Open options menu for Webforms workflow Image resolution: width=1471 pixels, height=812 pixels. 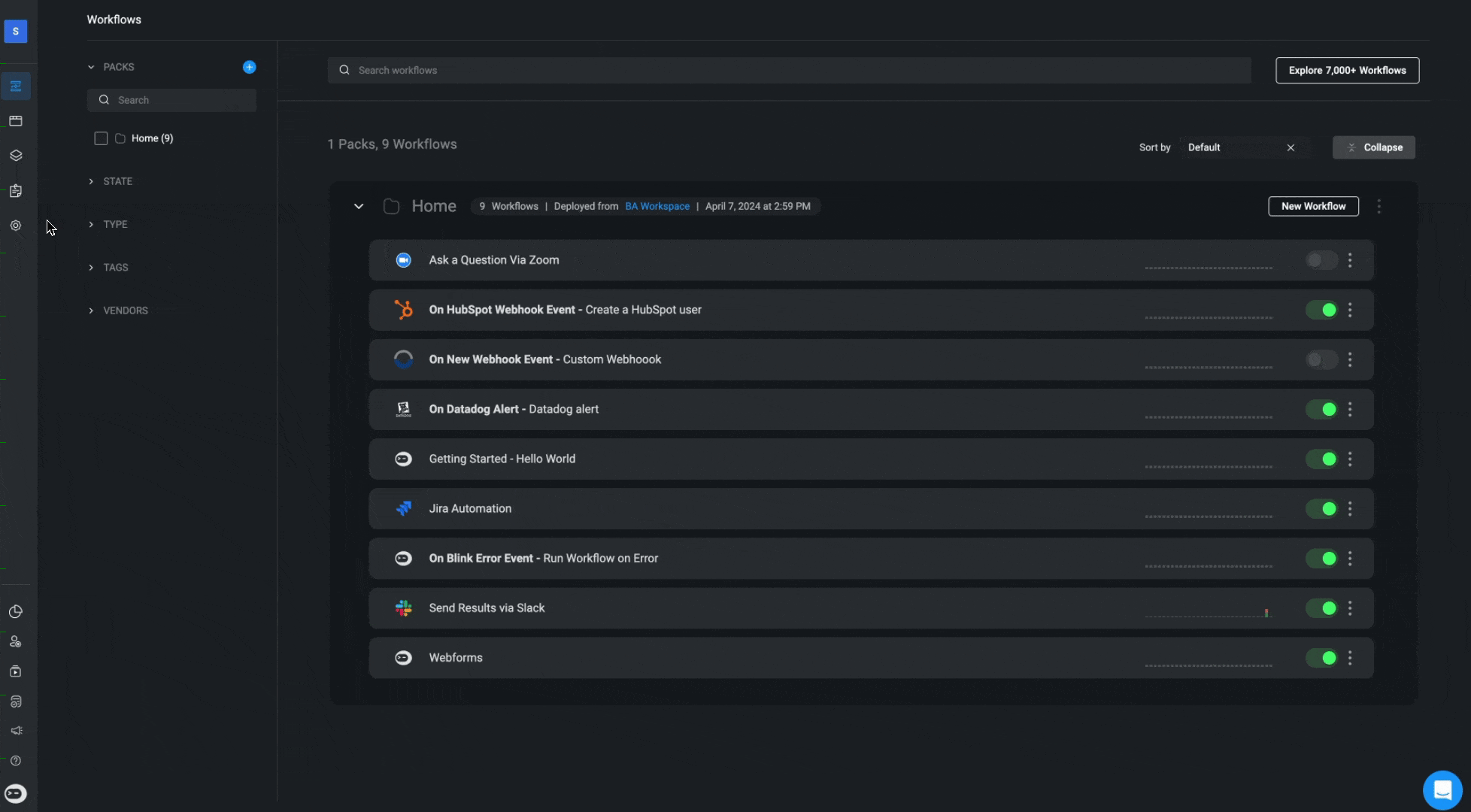point(1350,658)
